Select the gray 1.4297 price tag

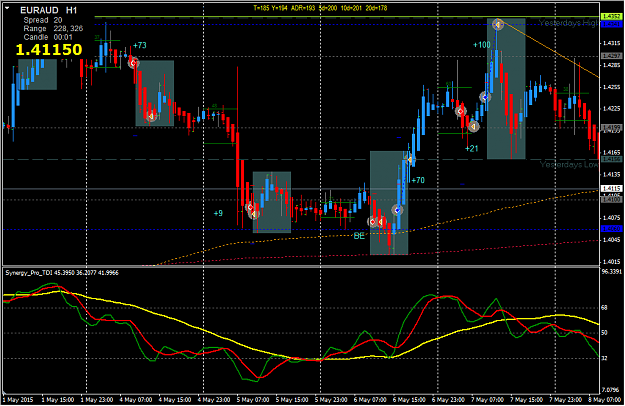point(611,56)
